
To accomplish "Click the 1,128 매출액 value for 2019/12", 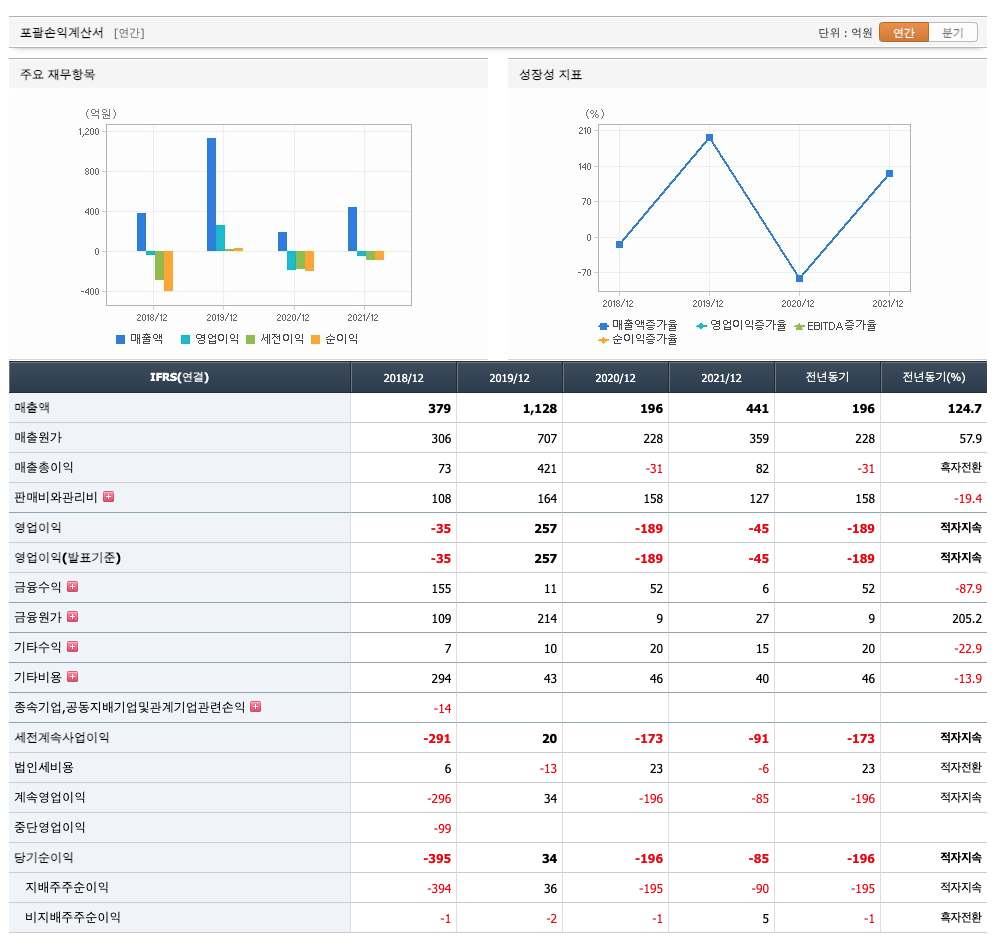I will click(x=539, y=409).
